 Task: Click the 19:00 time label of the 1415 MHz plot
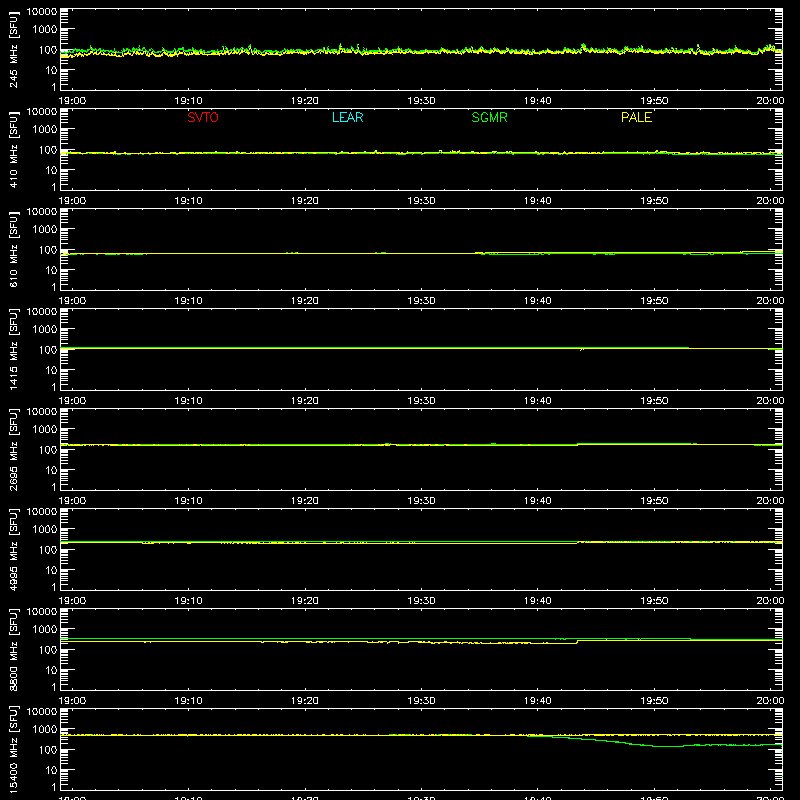[72, 401]
